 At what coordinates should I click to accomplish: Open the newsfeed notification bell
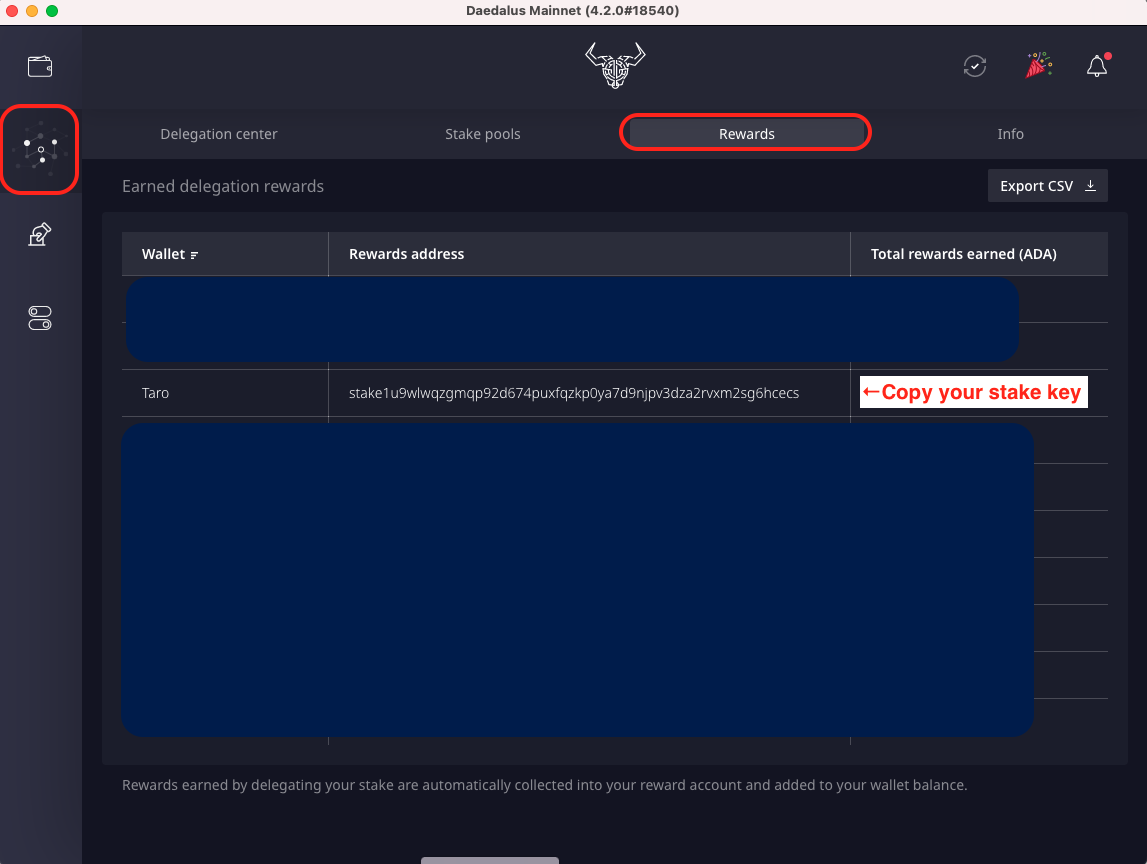(1097, 66)
